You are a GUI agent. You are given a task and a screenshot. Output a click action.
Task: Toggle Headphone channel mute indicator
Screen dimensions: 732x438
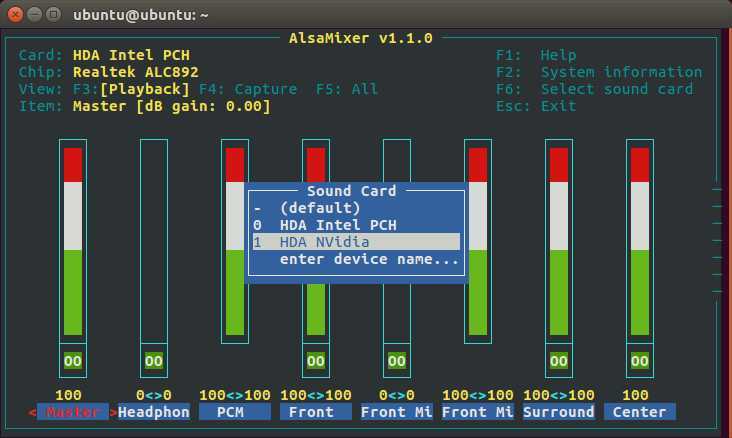point(154,360)
